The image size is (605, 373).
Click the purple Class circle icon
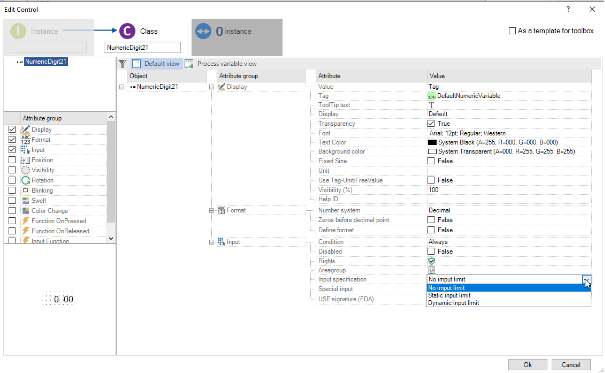pos(127,31)
